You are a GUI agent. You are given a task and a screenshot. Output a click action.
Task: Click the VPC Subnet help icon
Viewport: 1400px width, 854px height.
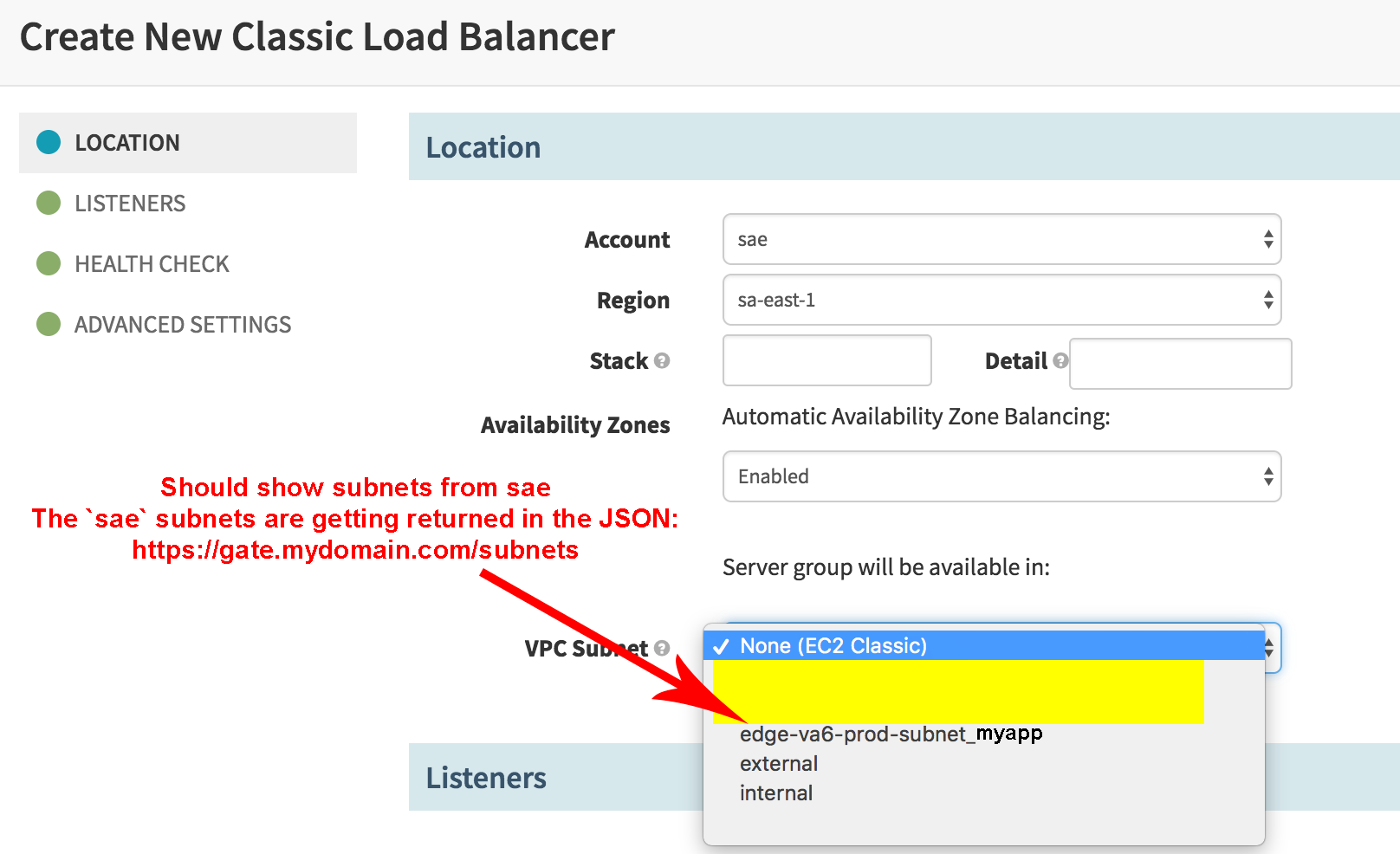pyautogui.click(x=662, y=648)
